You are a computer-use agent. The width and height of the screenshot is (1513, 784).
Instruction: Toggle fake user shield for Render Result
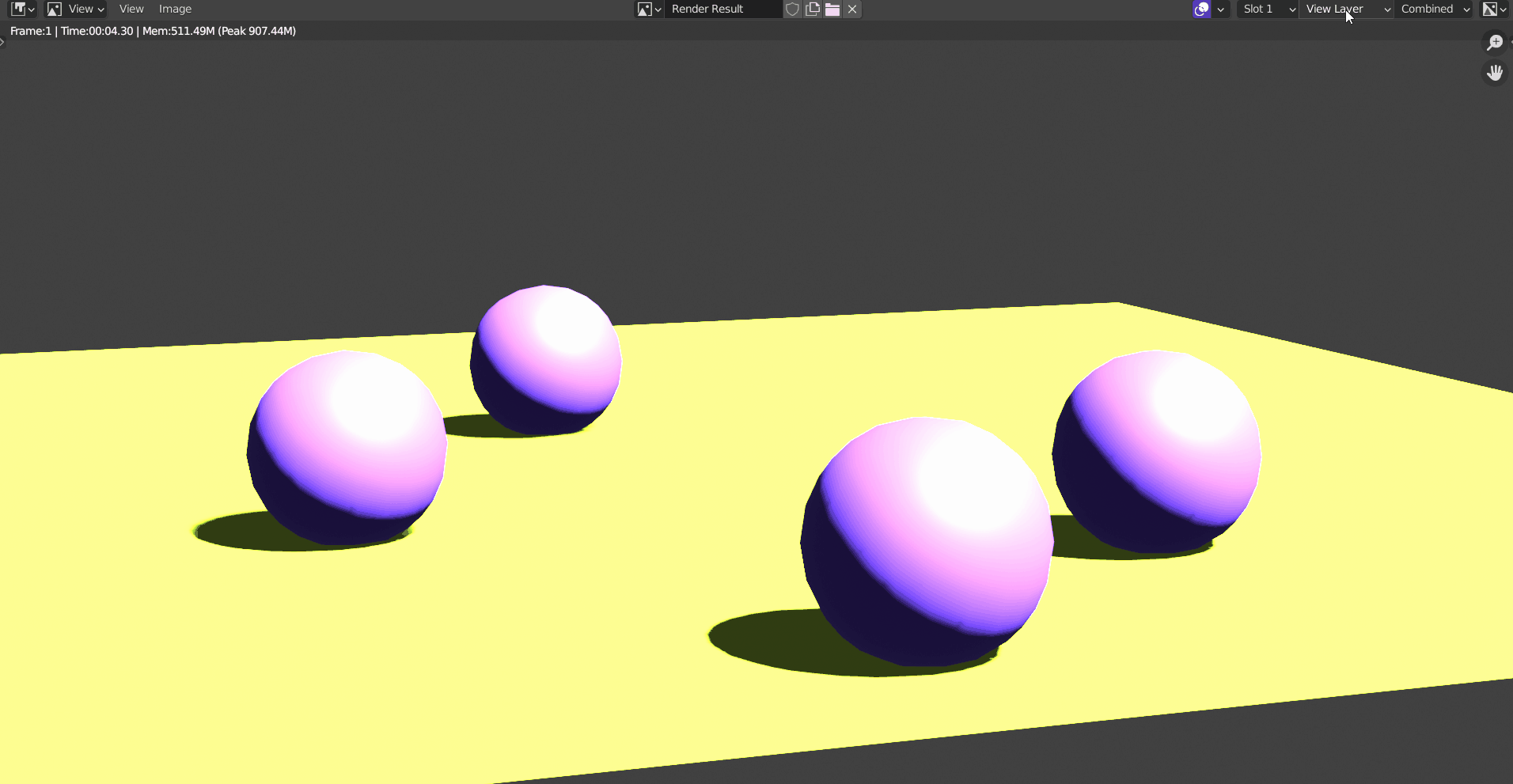tap(791, 9)
